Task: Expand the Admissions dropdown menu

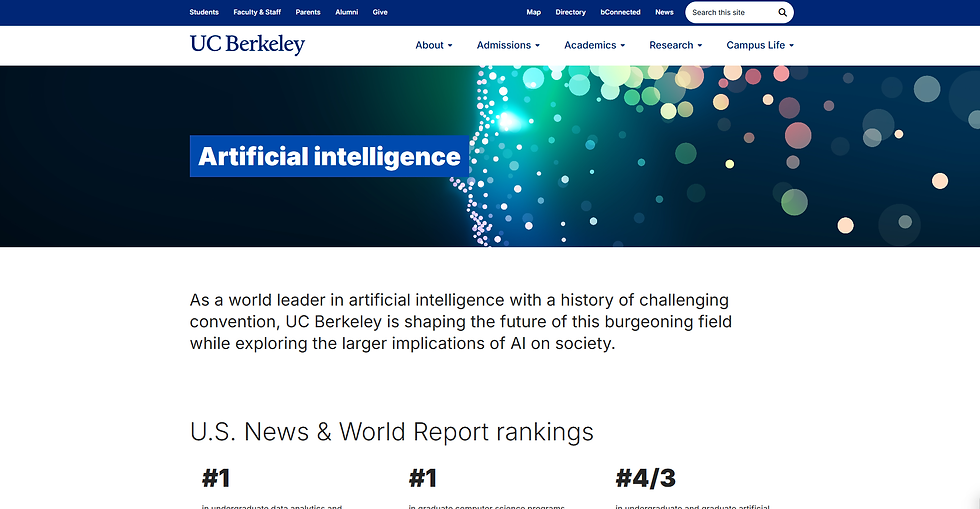Action: click(508, 45)
